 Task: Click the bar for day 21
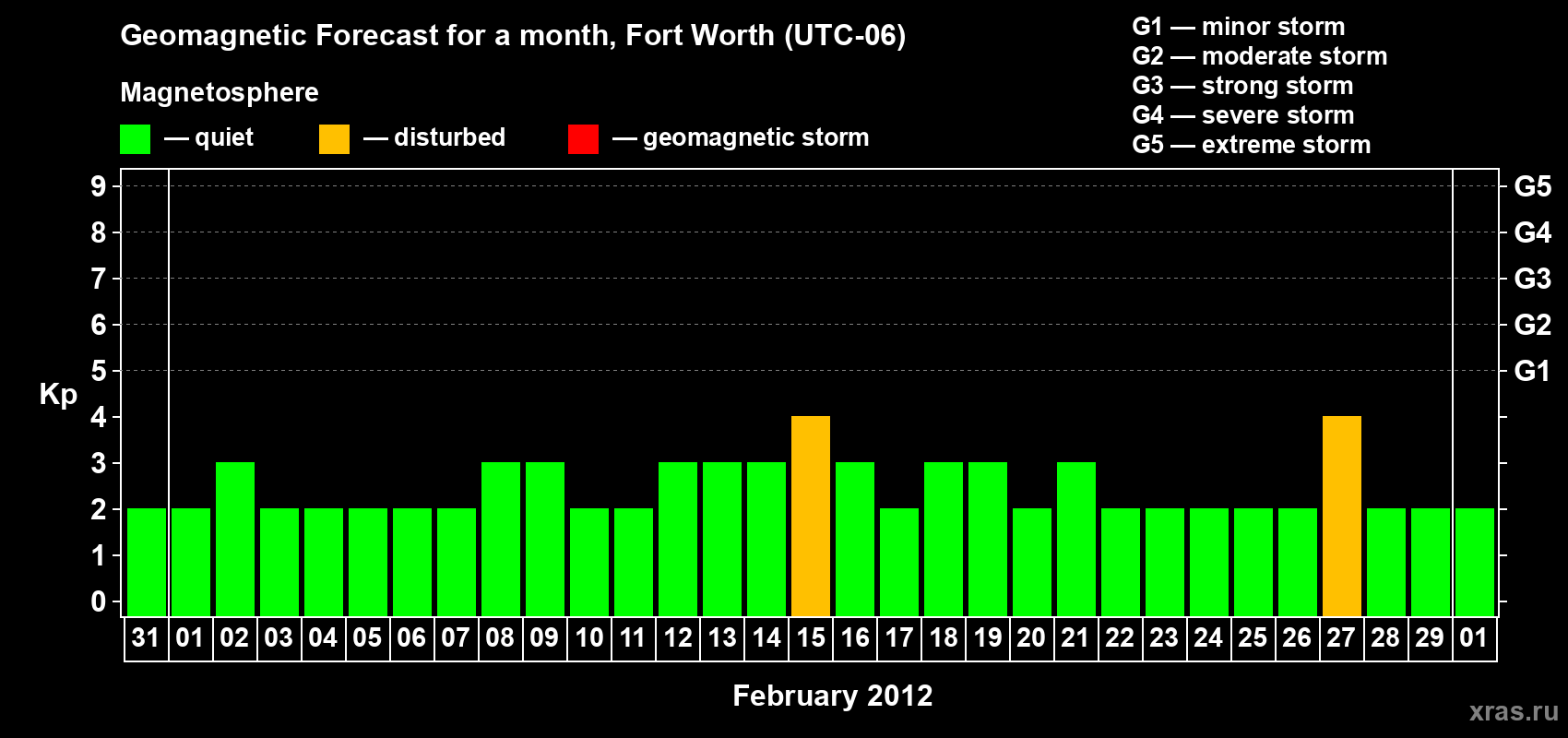tap(1076, 539)
